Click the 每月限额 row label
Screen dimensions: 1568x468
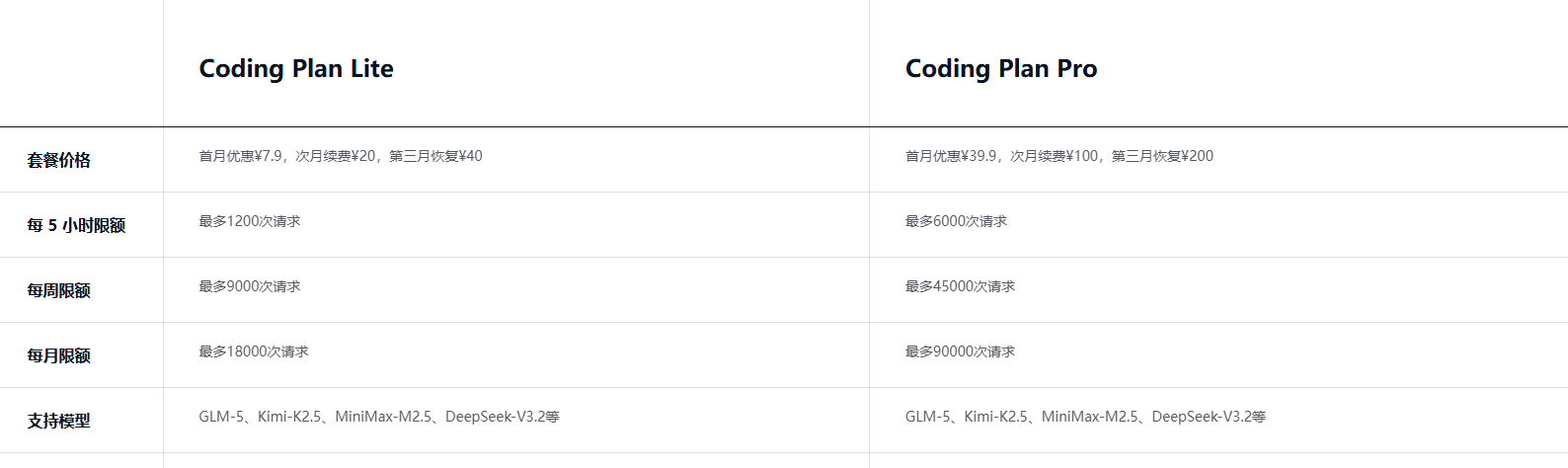59,355
